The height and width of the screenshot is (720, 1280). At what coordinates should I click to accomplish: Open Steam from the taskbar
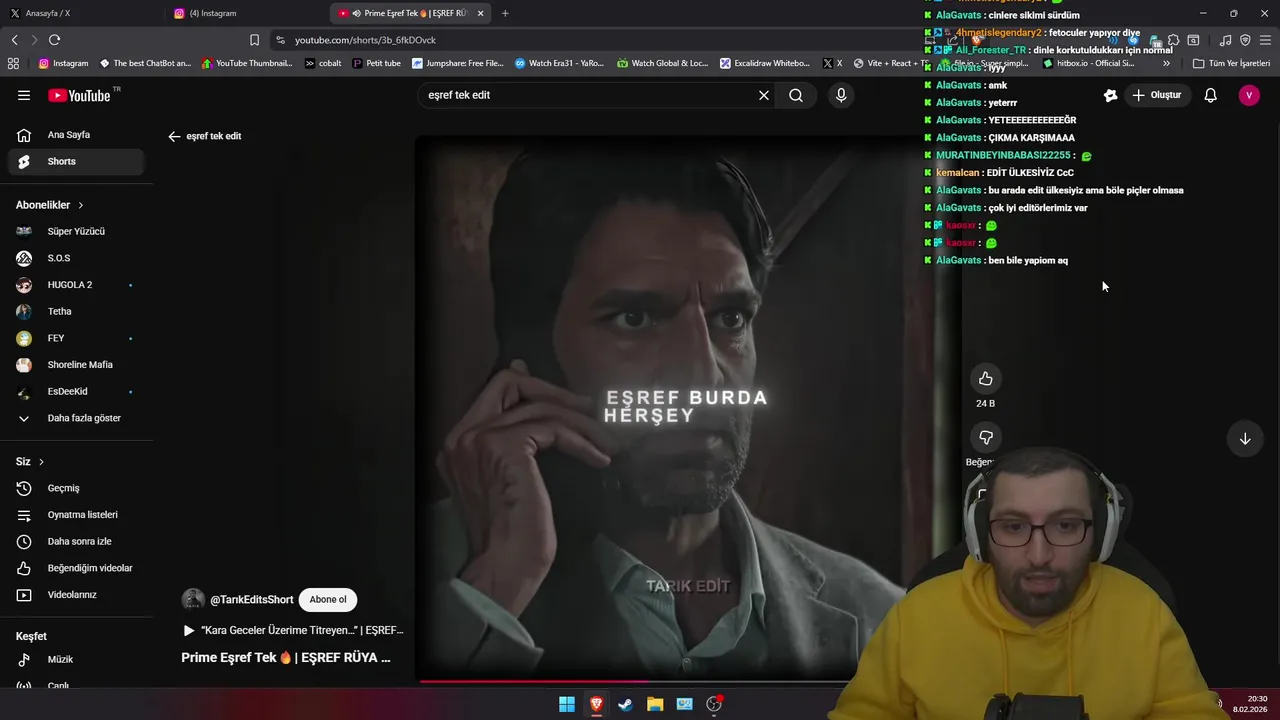click(625, 704)
